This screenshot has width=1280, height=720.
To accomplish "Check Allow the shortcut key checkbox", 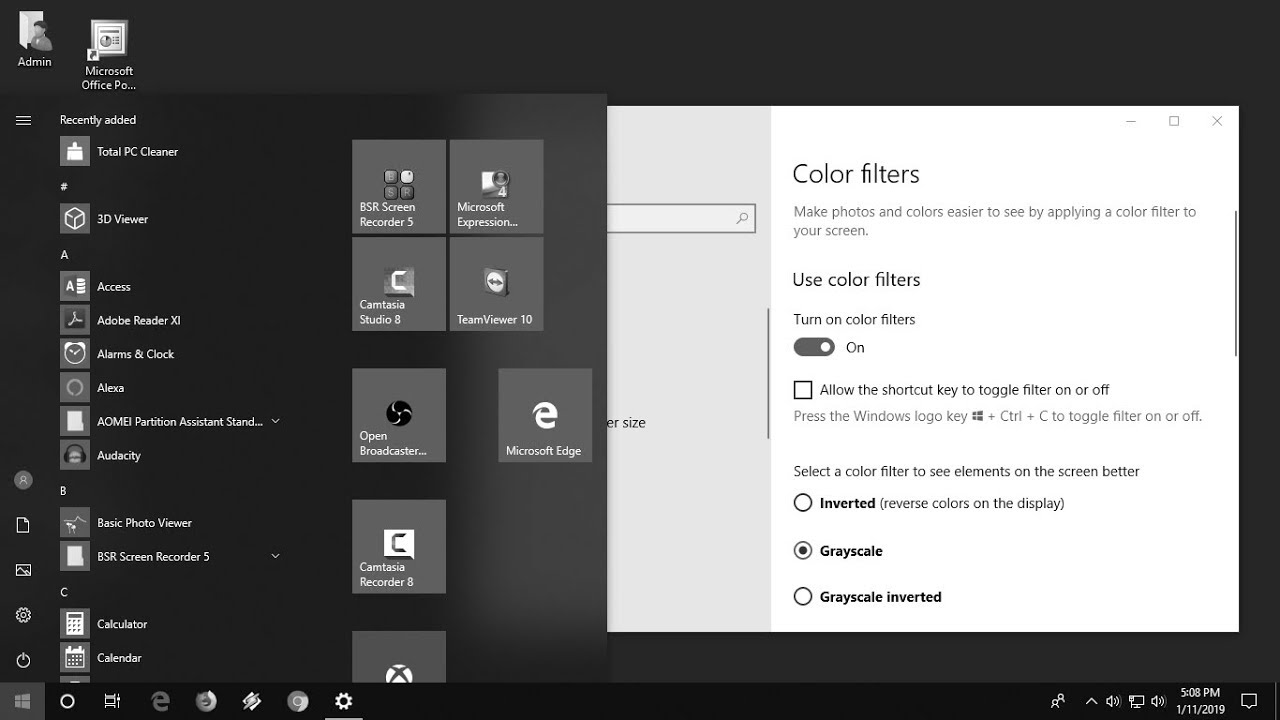I will pos(802,390).
